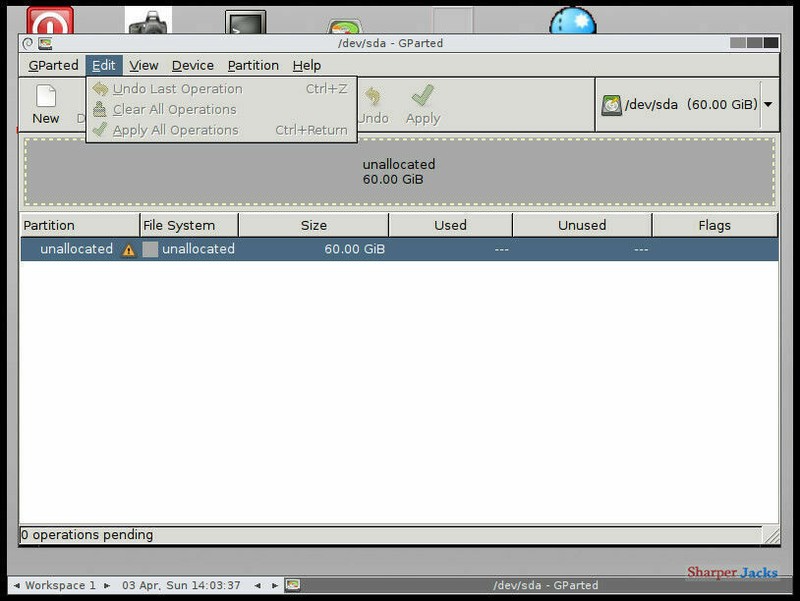800x601 pixels.
Task: Click the unallocated partition name cell
Action: (77, 249)
